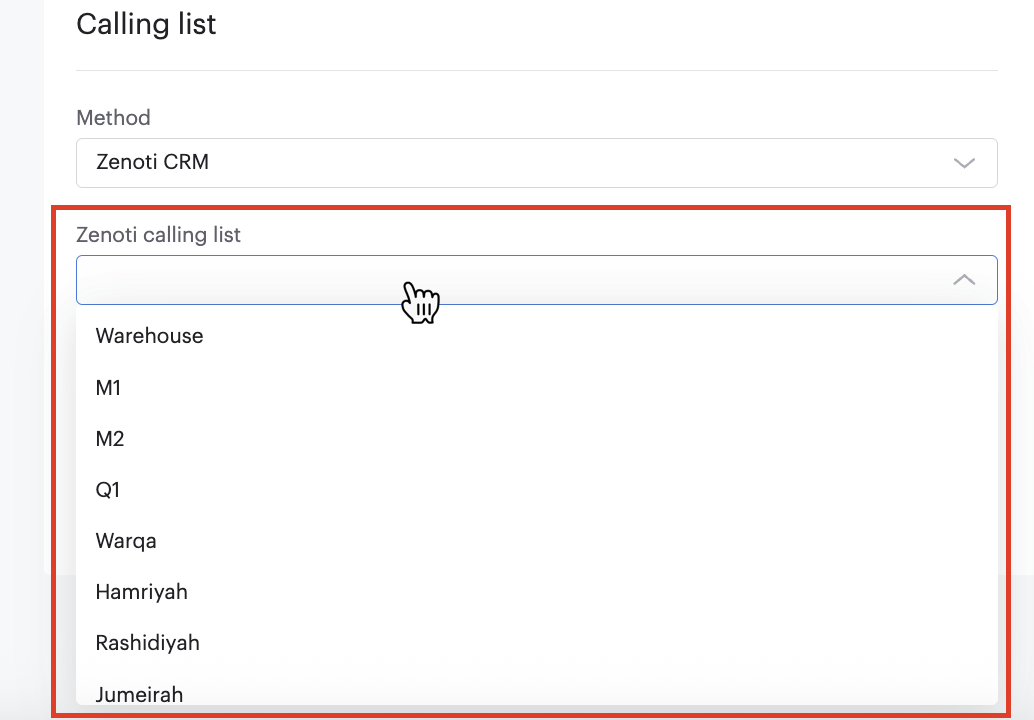Viewport: 1034px width, 720px height.
Task: Pick Jumeirah at the bottom of the list
Action: point(139,694)
